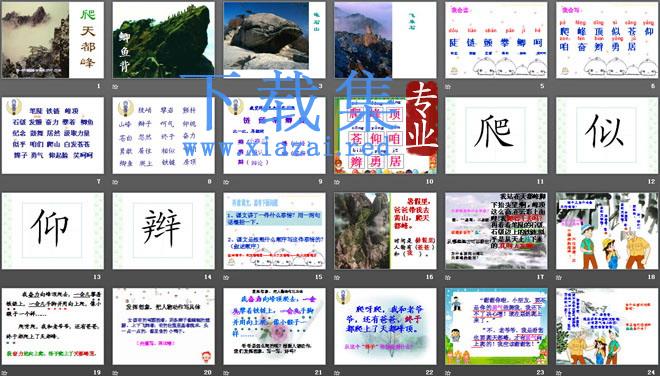
Task: Select slide 14 showing the character 辩
Action: 163,231
